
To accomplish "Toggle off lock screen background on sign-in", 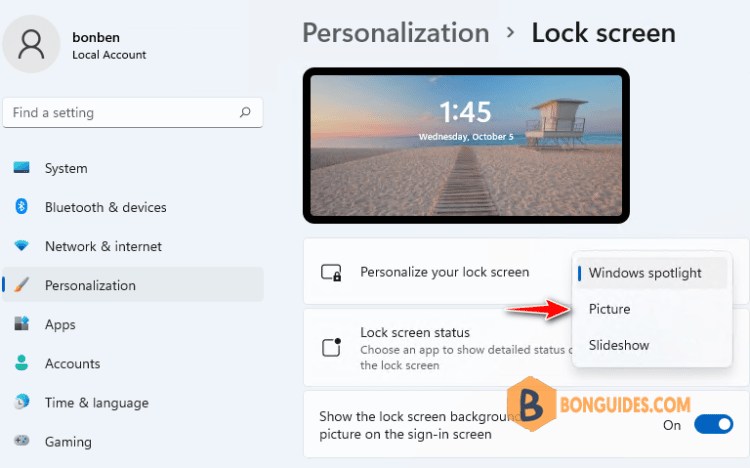I will [713, 425].
